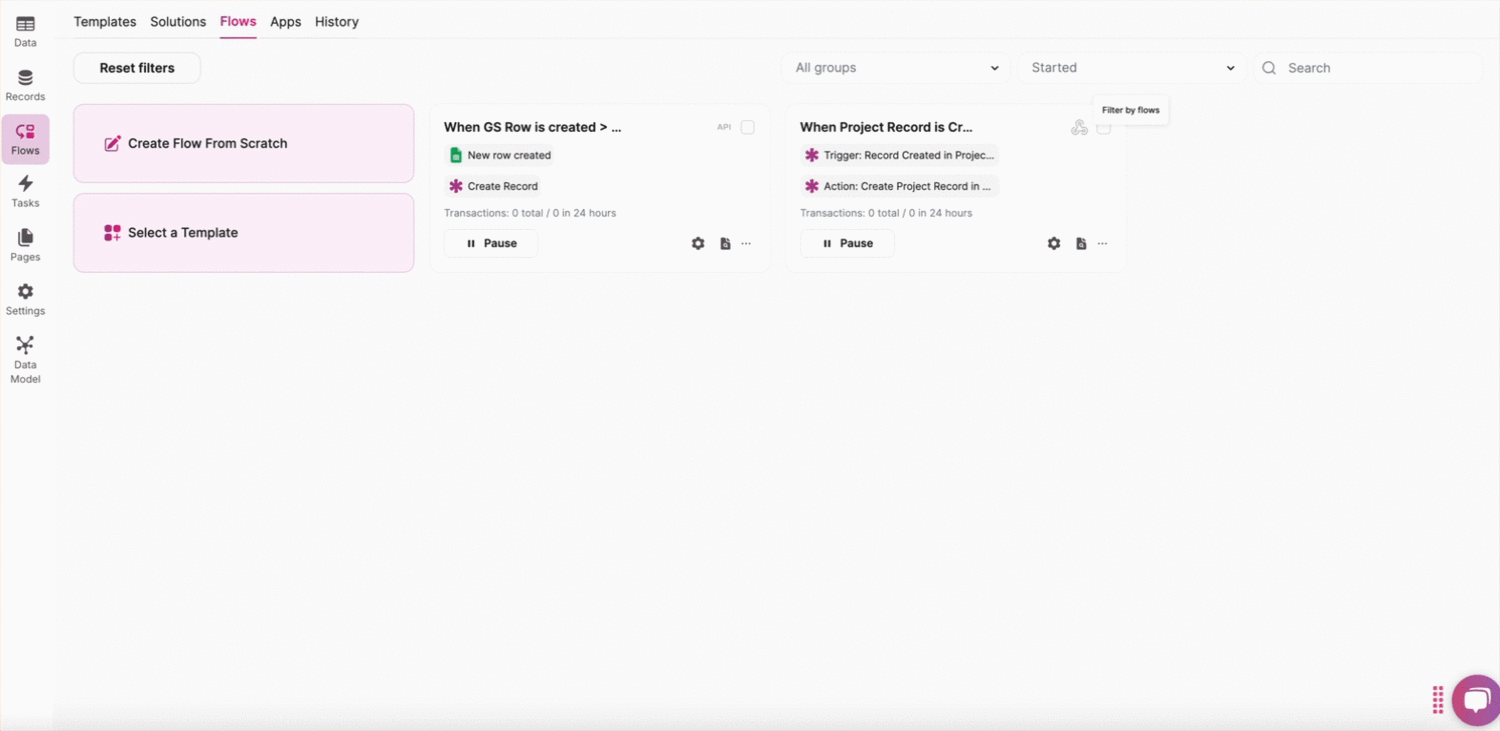Open the Data section in the sidebar

(x=25, y=31)
